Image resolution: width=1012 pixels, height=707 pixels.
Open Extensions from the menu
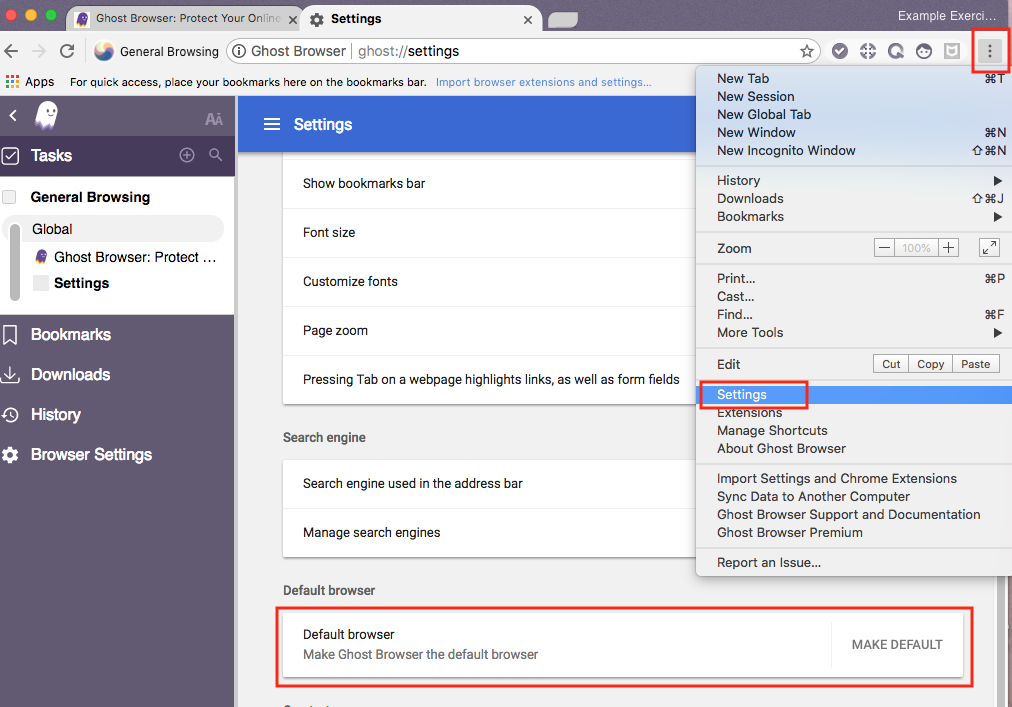point(854,413)
